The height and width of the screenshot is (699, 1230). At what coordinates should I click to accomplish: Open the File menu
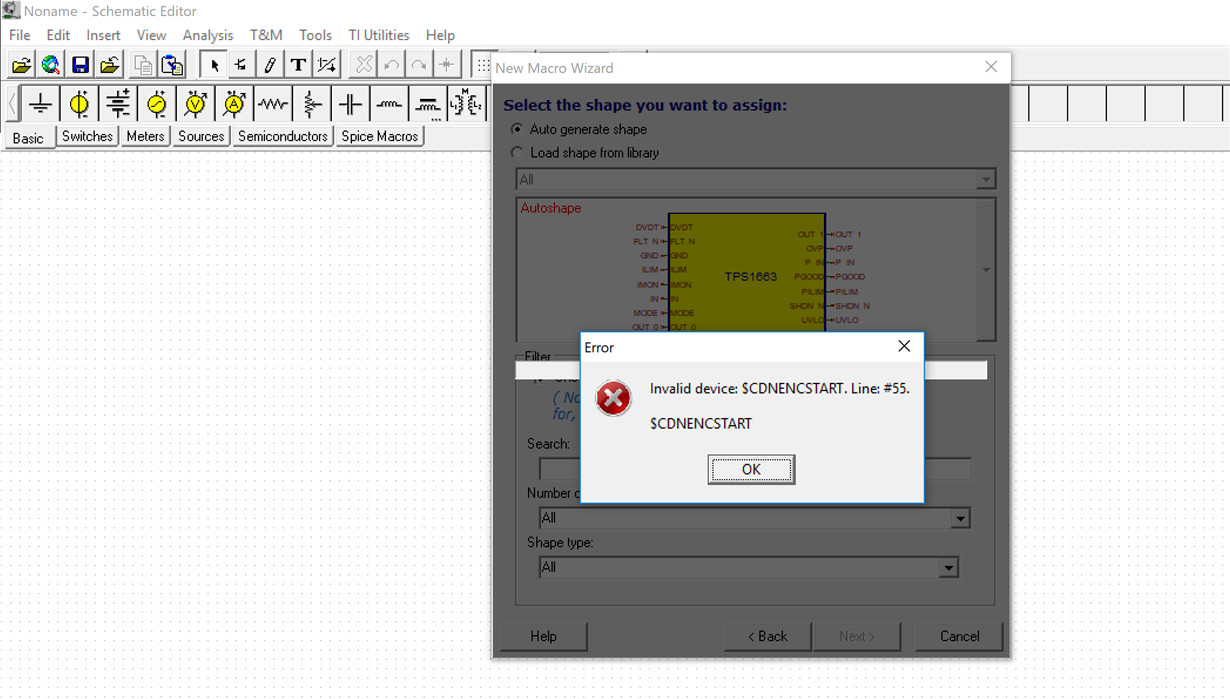pyautogui.click(x=19, y=35)
